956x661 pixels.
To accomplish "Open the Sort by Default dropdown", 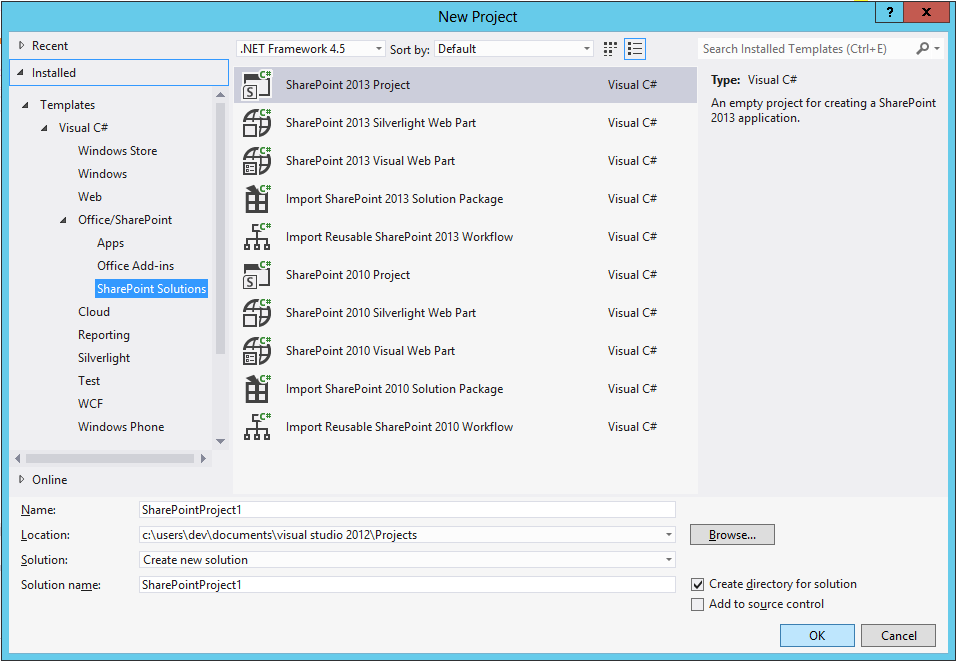I will (514, 49).
